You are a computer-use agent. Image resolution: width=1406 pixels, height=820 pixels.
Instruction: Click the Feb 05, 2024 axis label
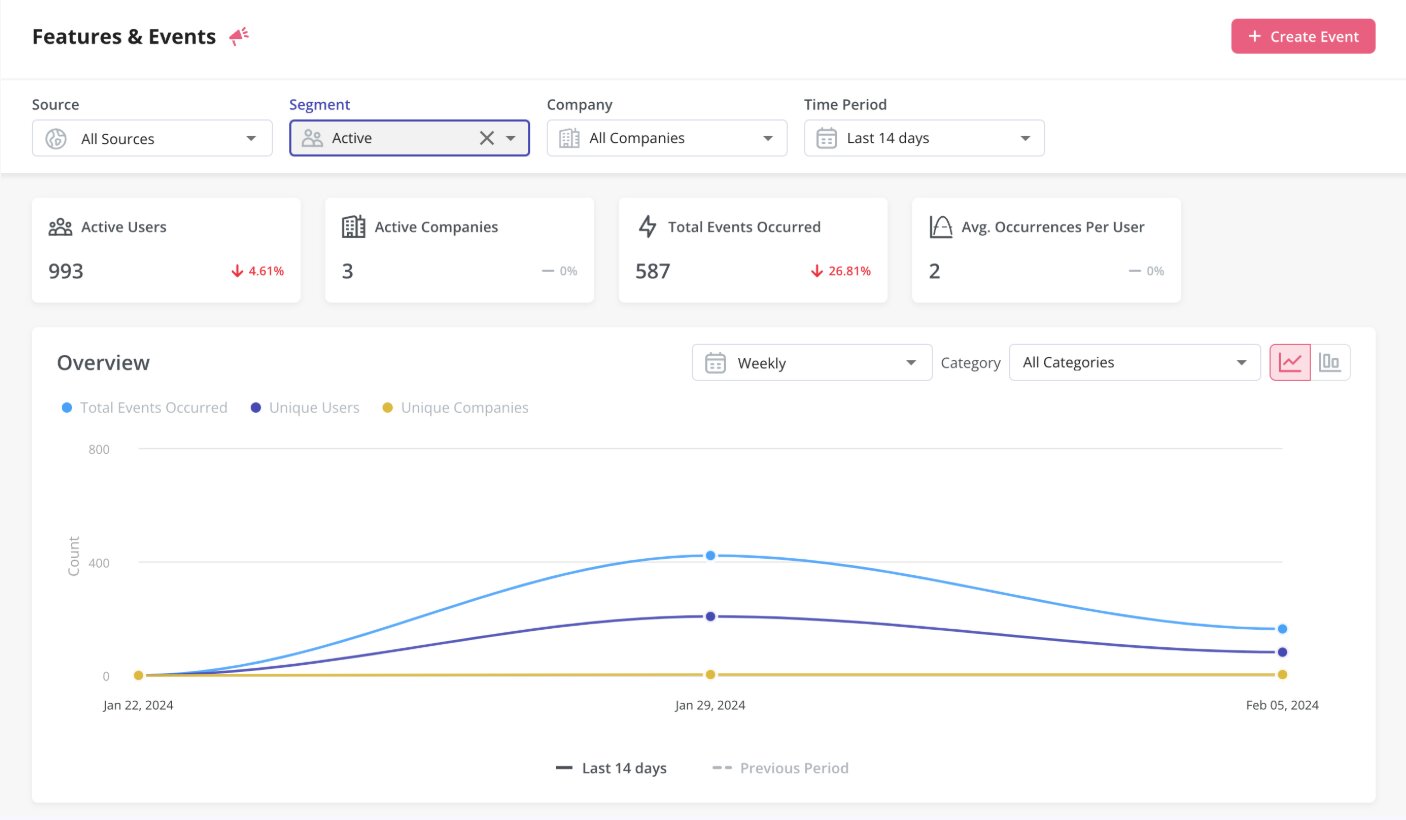click(x=1282, y=705)
